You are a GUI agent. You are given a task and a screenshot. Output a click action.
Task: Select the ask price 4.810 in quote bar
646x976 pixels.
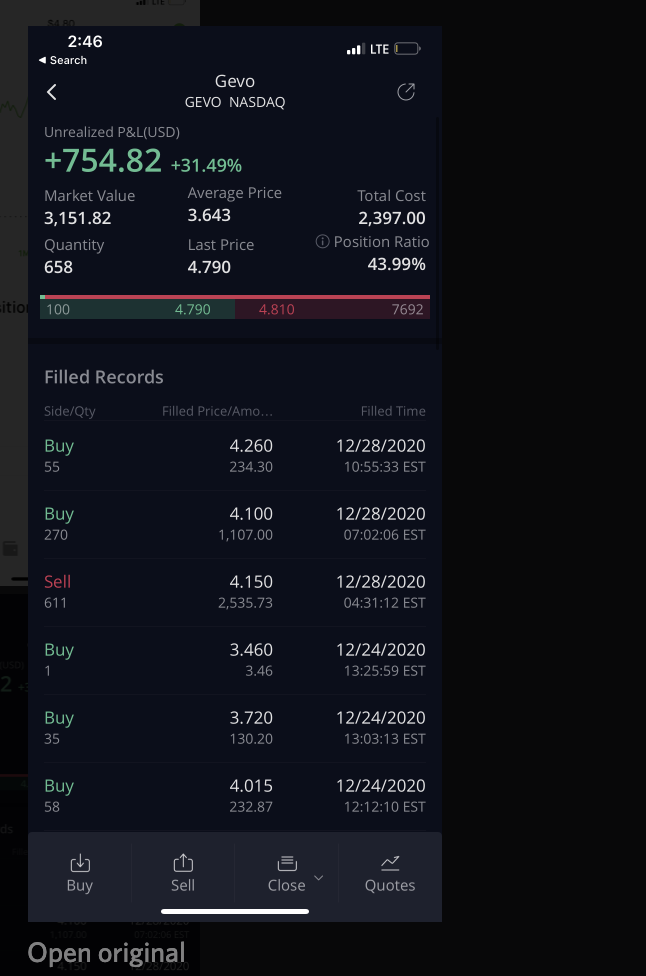tap(276, 309)
